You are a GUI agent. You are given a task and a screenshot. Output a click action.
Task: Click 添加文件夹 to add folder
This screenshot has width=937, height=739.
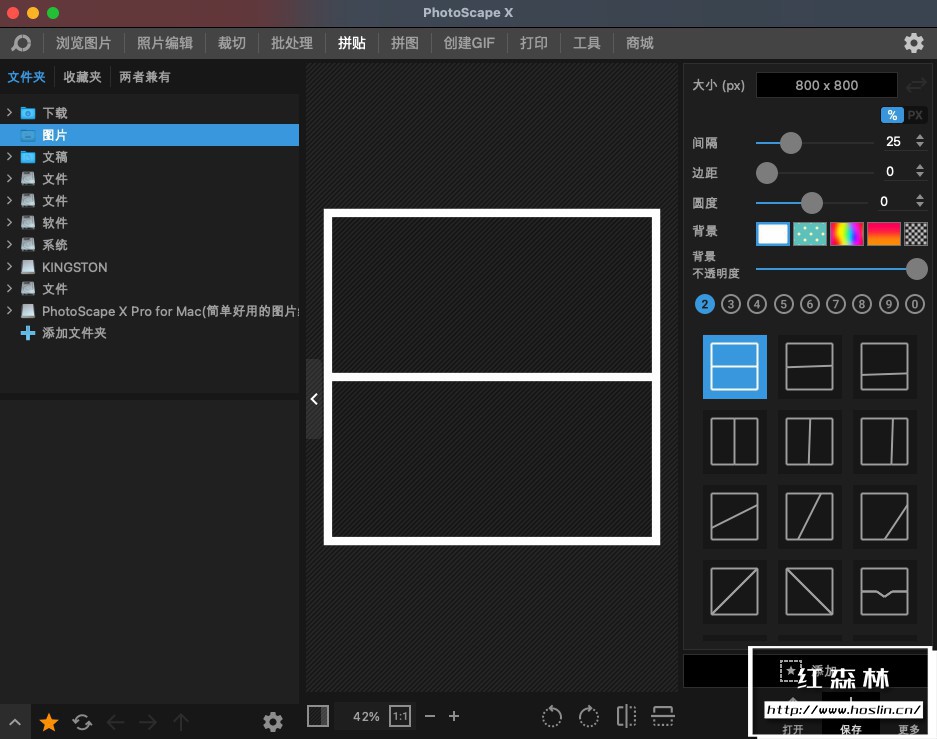coord(74,333)
